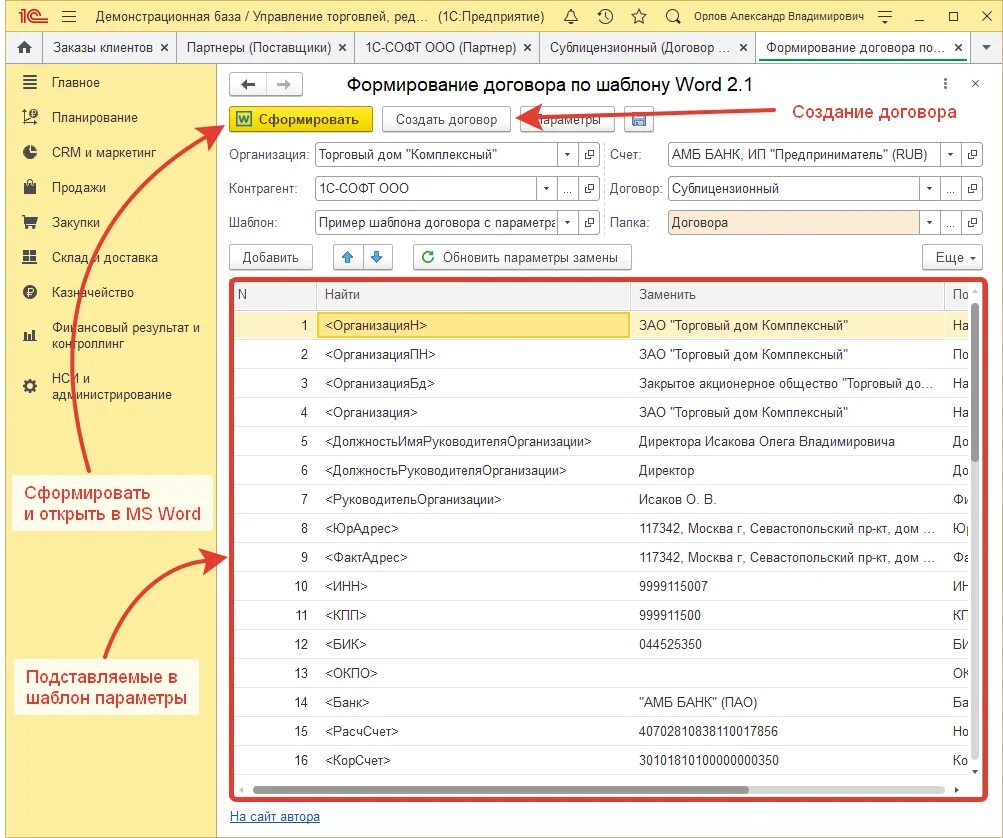Follow the На сайт автора link
Viewport: 1003px width, 838px height.
274,816
